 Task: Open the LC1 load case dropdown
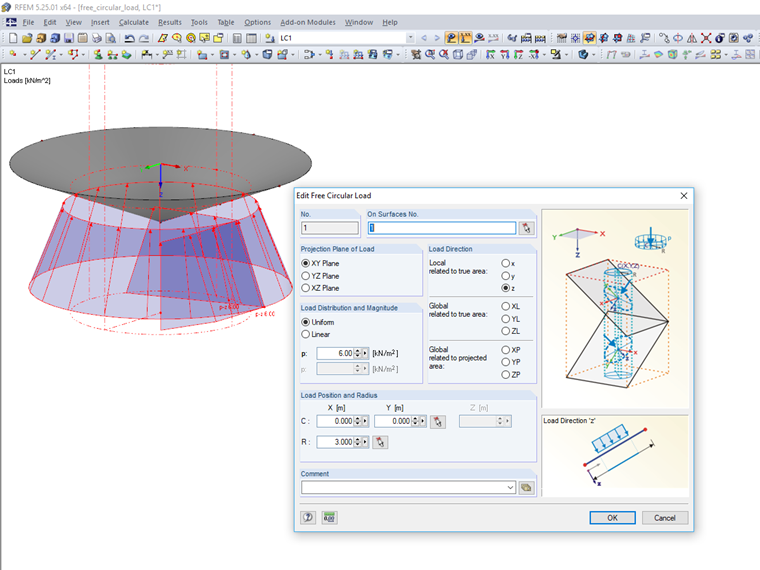click(408, 38)
